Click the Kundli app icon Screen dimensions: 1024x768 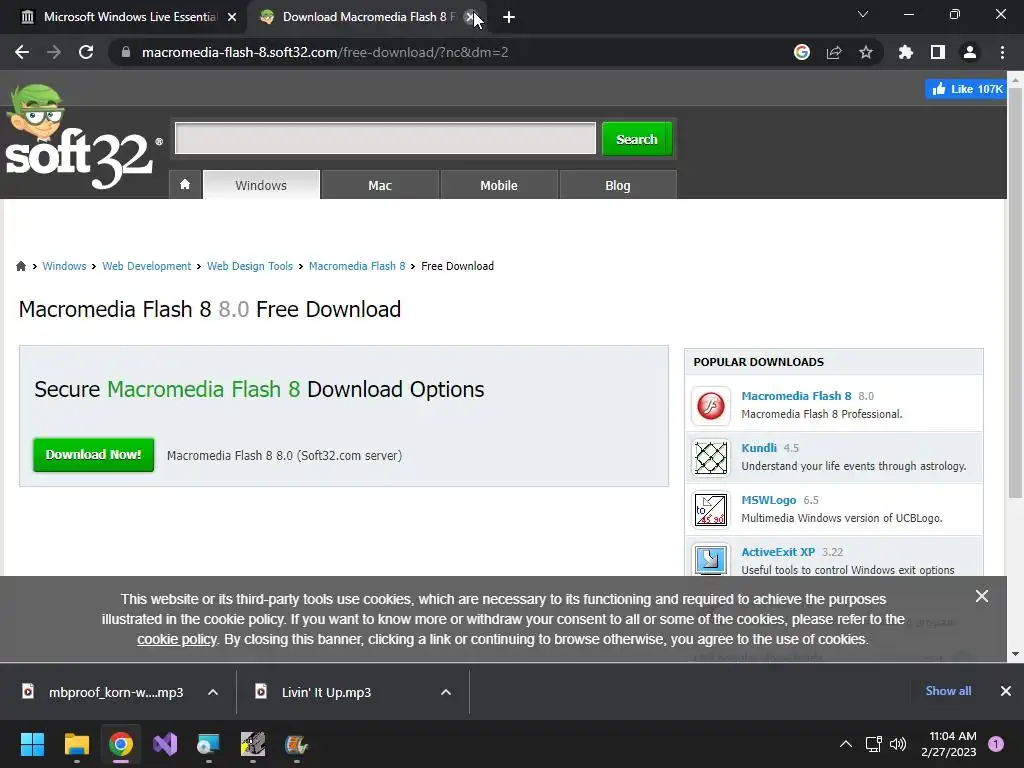coord(711,458)
